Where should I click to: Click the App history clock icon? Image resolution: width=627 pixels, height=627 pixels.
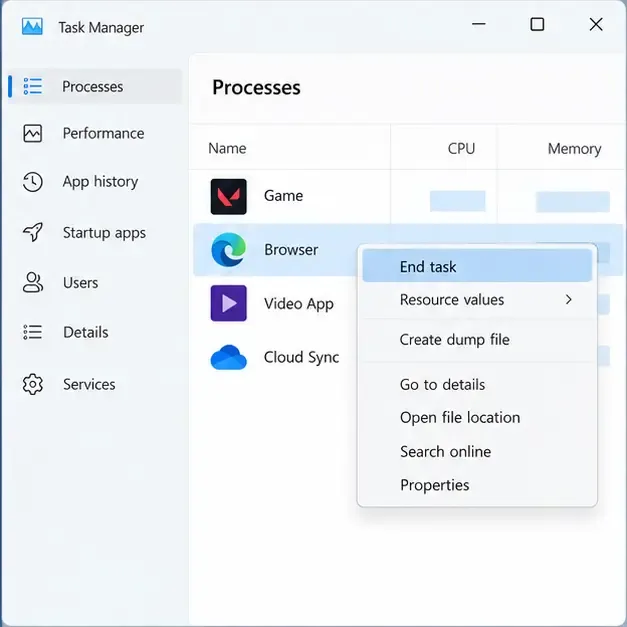32,182
